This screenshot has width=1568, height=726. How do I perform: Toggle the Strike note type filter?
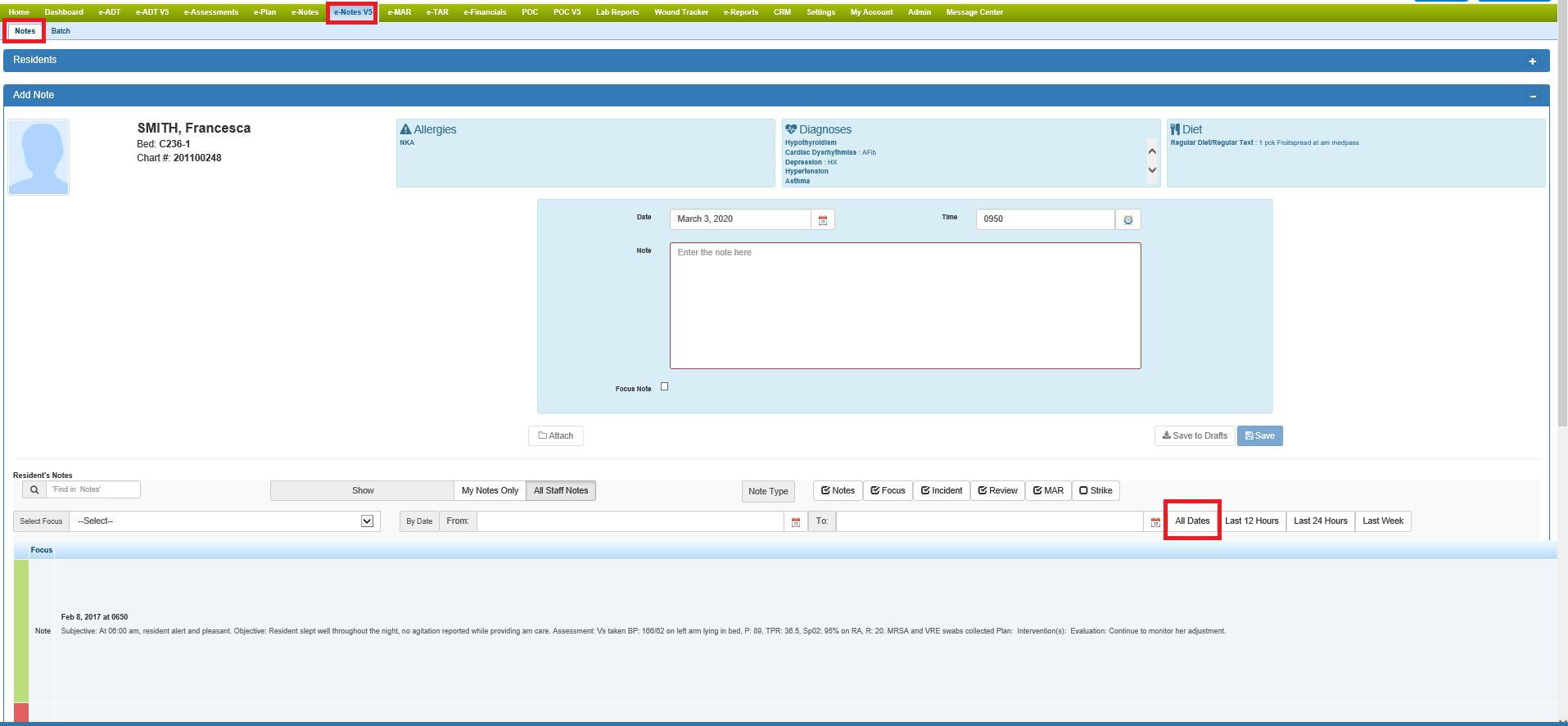pyautogui.click(x=1096, y=491)
